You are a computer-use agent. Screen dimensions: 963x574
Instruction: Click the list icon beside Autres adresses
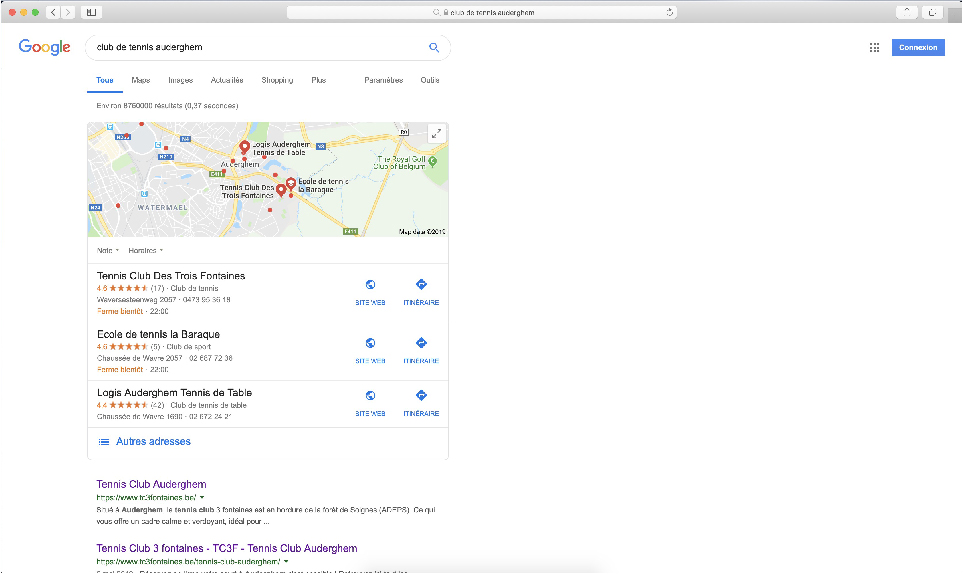(104, 442)
